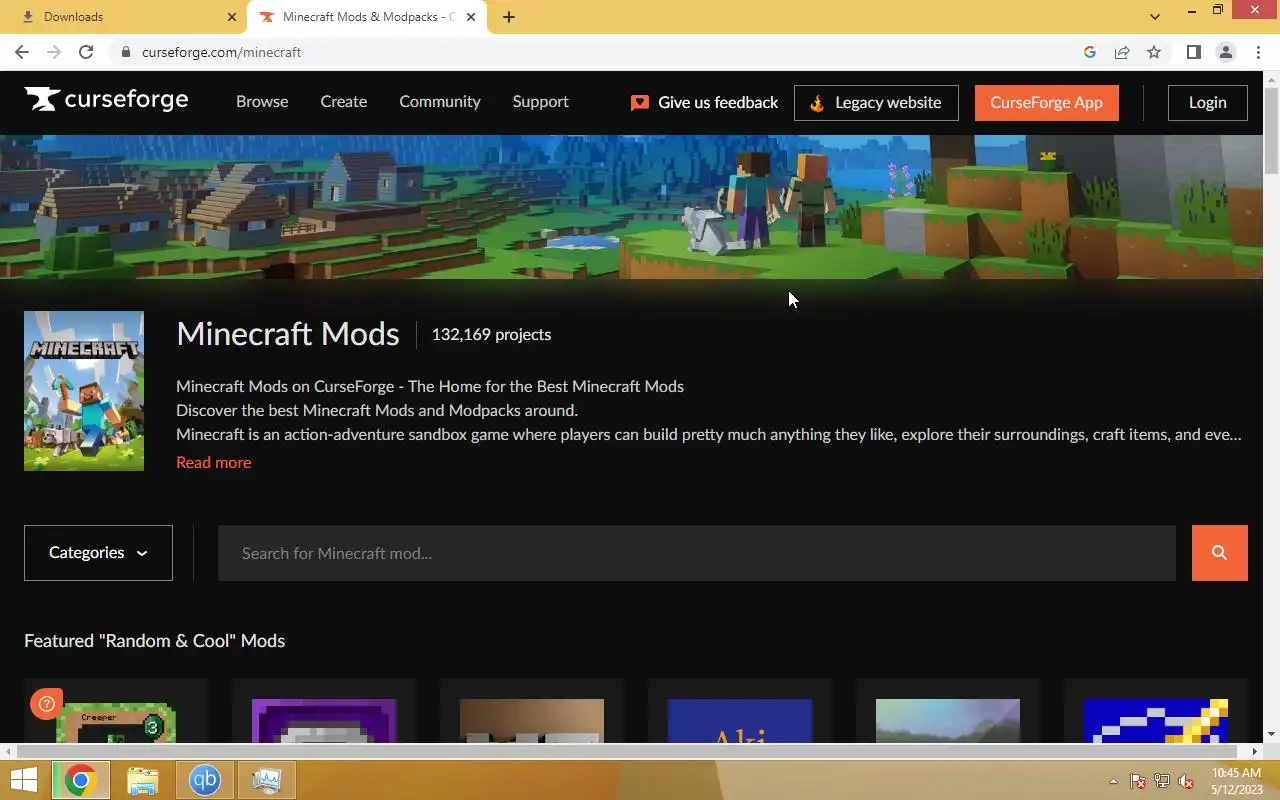This screenshot has width=1280, height=800.
Task: Expand the Categories dropdown
Action: pos(98,553)
